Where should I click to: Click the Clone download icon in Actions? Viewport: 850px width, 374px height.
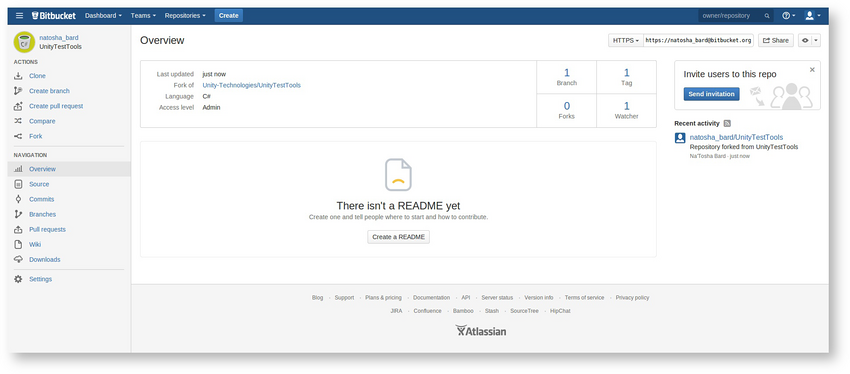pos(18,76)
